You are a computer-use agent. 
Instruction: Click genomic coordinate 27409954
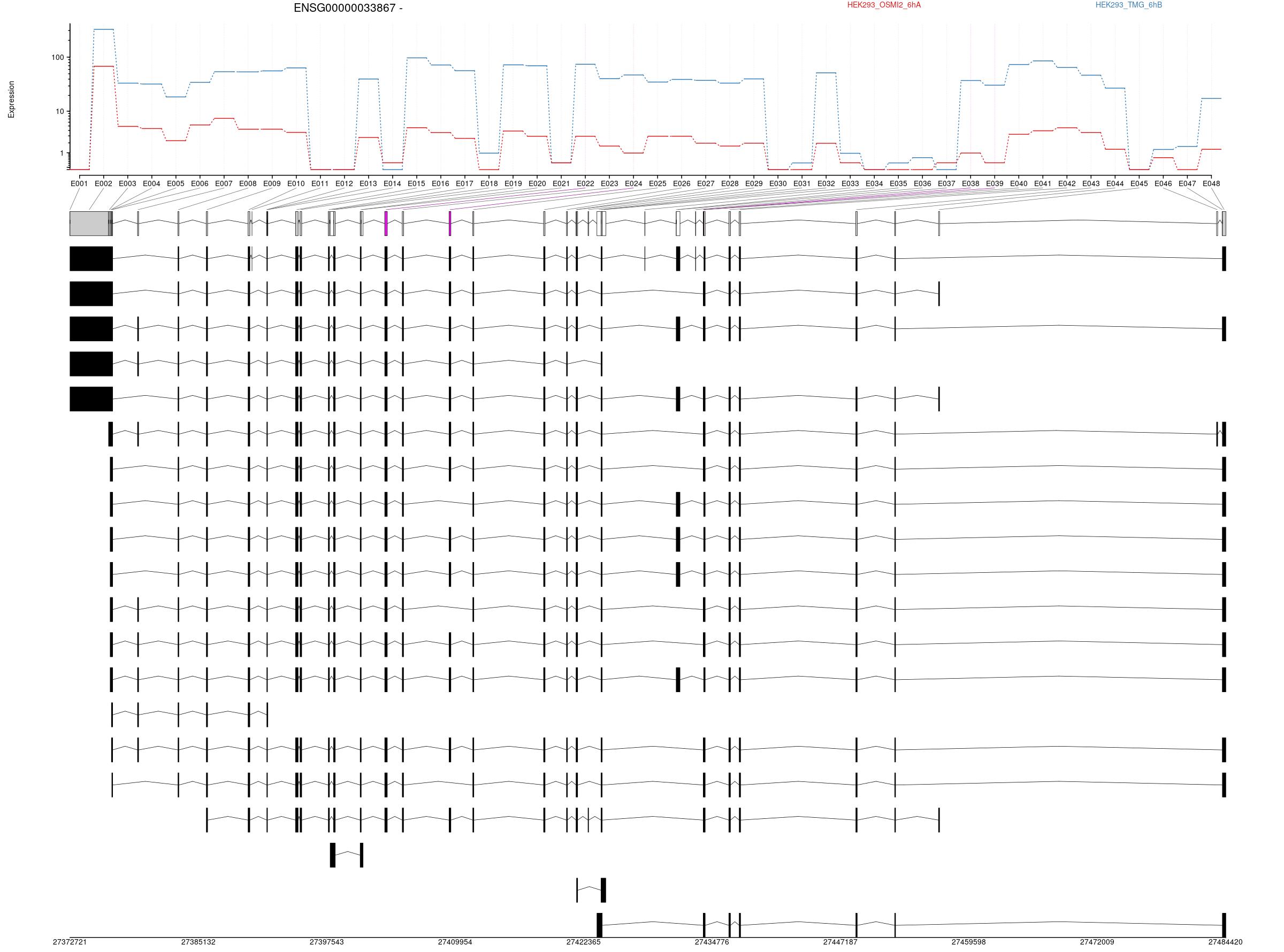(x=455, y=942)
